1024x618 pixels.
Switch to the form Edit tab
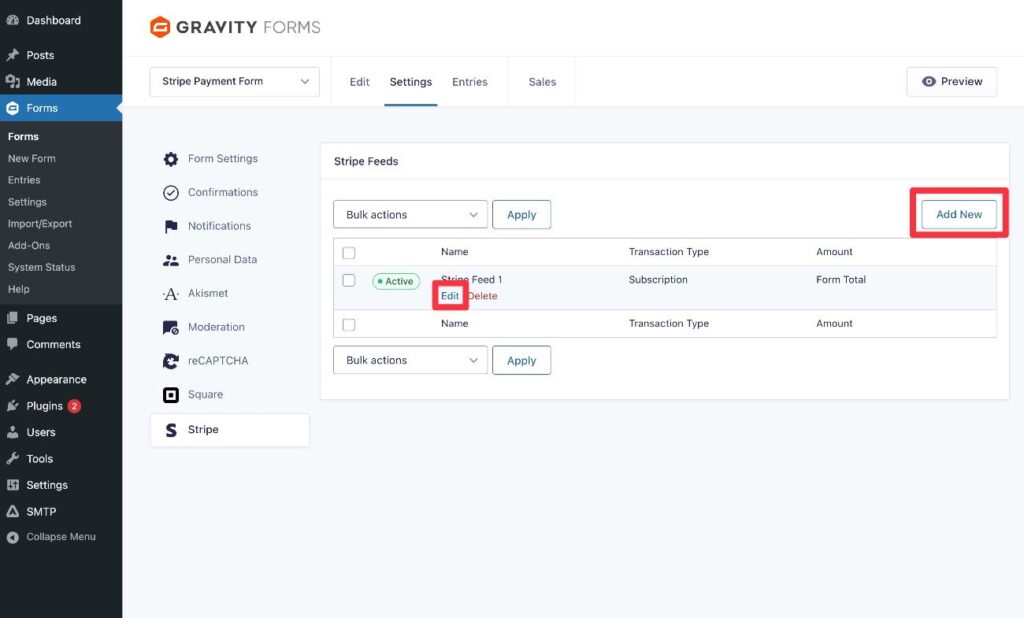click(359, 82)
